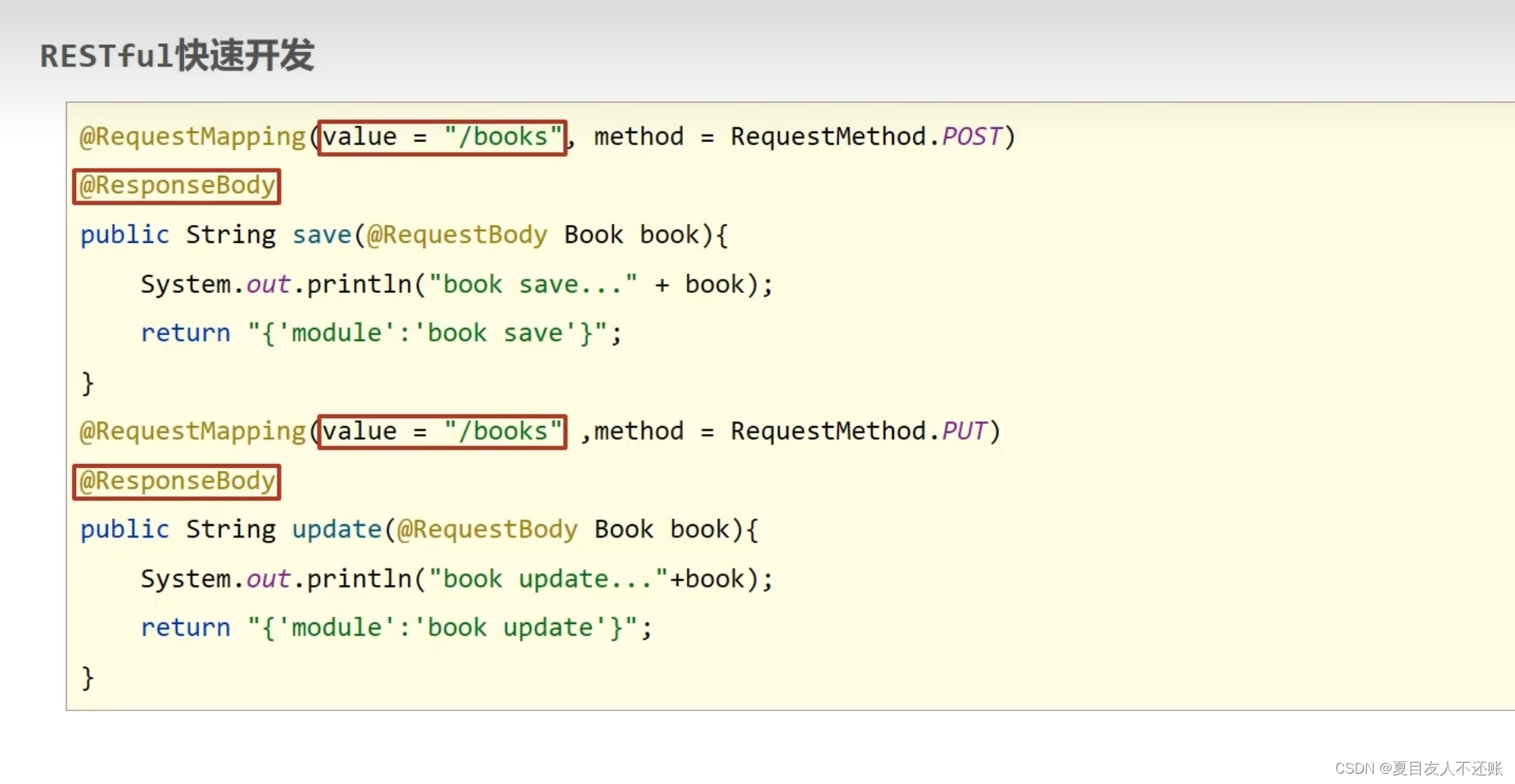Click the heading "RESTful快速开发"

coord(177,55)
